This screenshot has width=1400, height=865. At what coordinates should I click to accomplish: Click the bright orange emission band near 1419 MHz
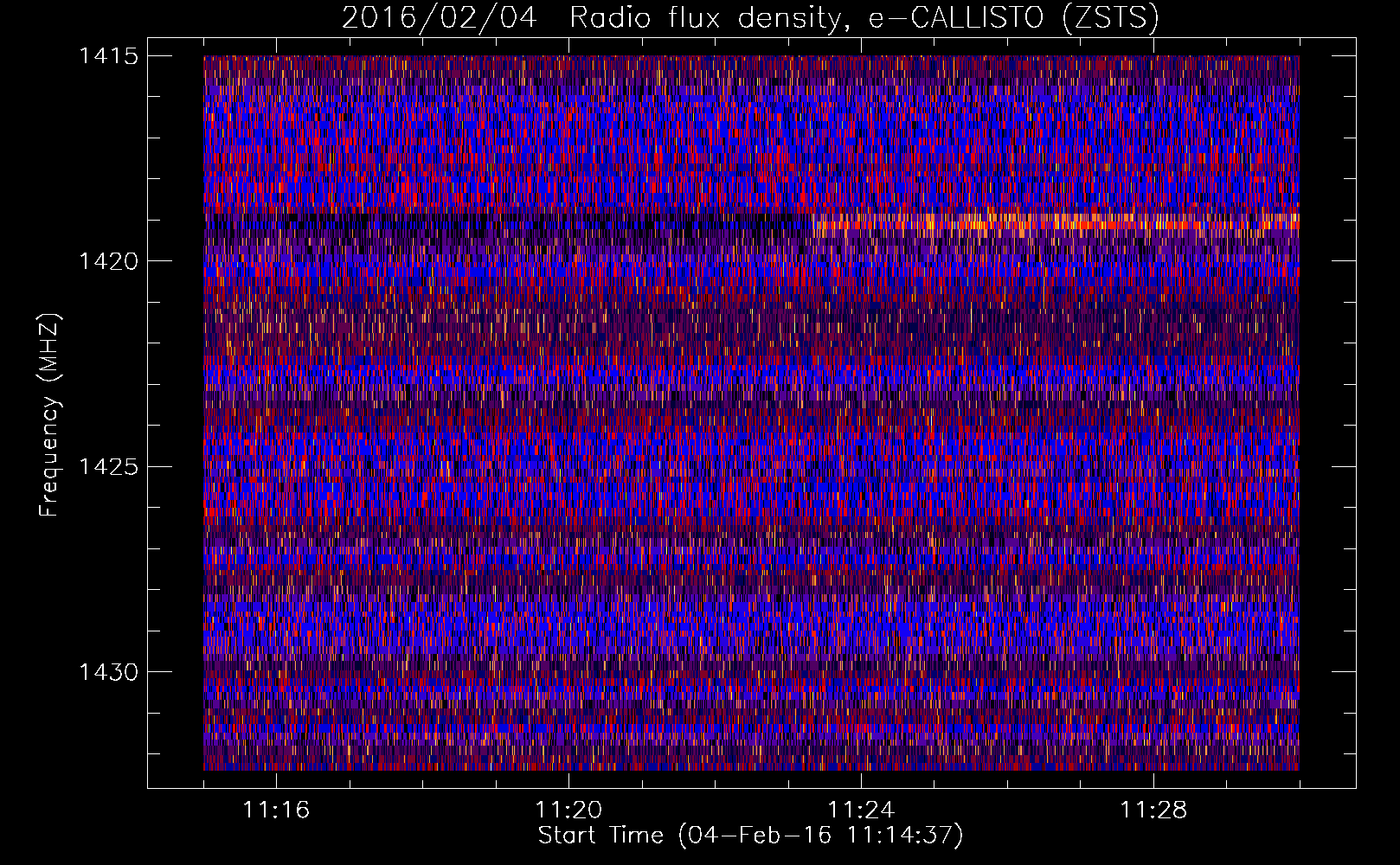pyautogui.click(x=1056, y=225)
